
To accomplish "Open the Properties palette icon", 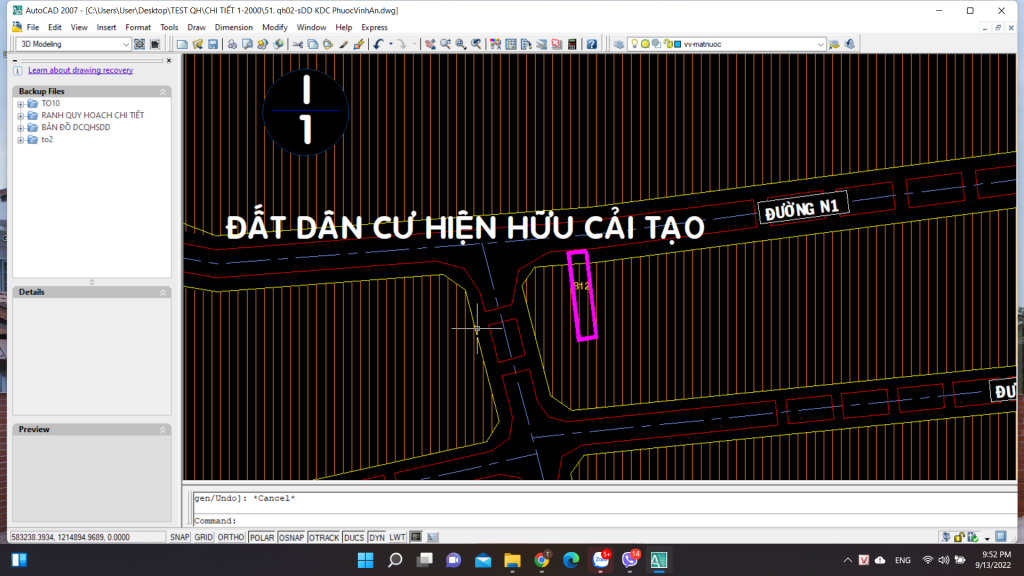I will tap(496, 44).
